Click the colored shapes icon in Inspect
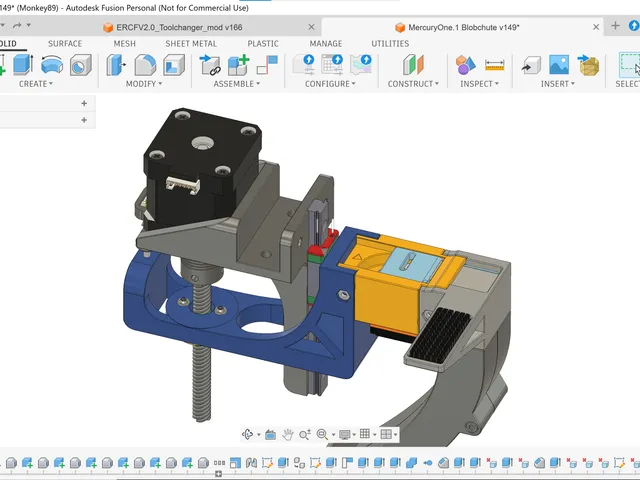Viewport: 640px width, 480px height. pyautogui.click(x=465, y=65)
